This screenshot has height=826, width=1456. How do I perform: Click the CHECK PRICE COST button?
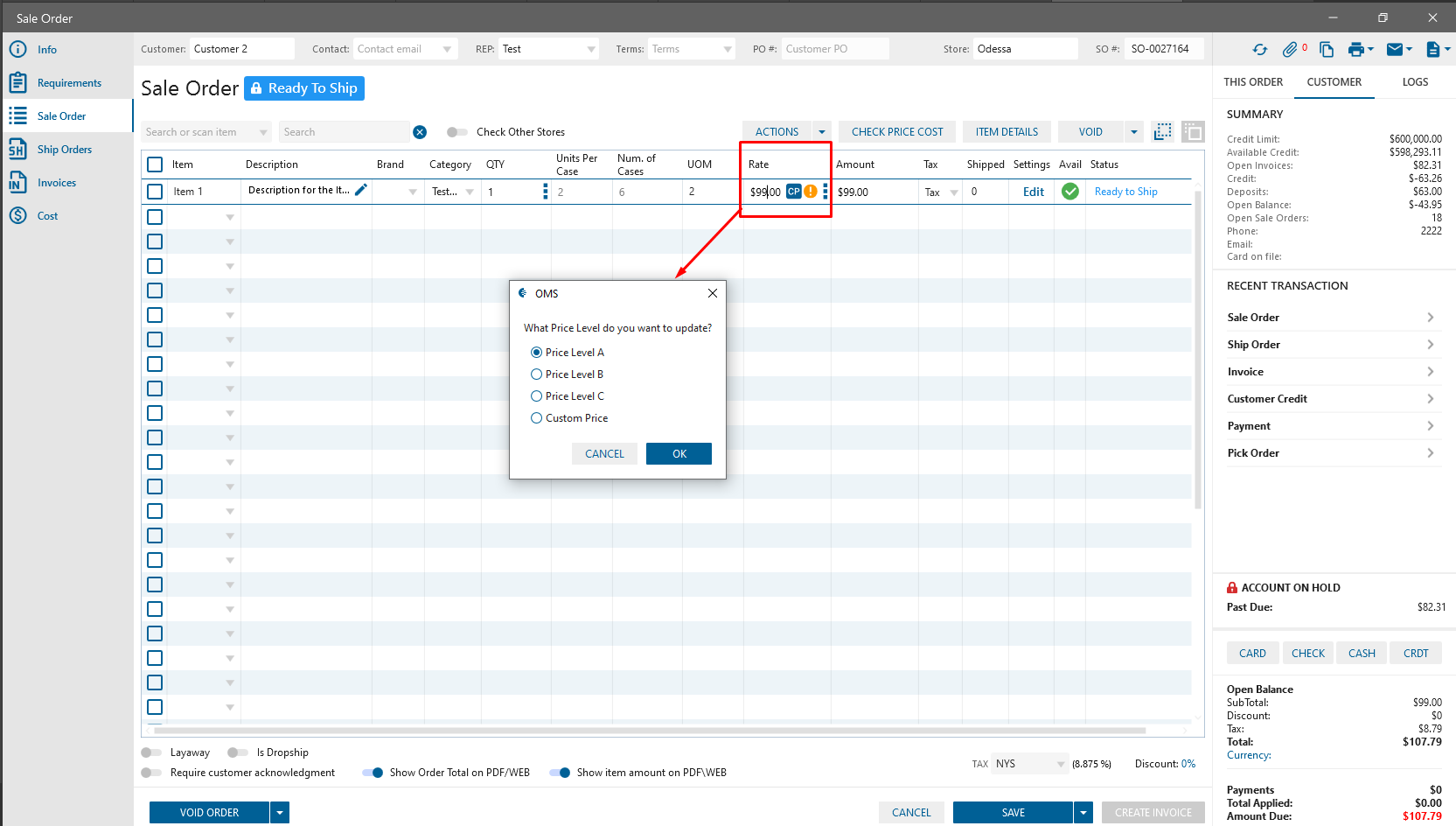pyautogui.click(x=897, y=132)
